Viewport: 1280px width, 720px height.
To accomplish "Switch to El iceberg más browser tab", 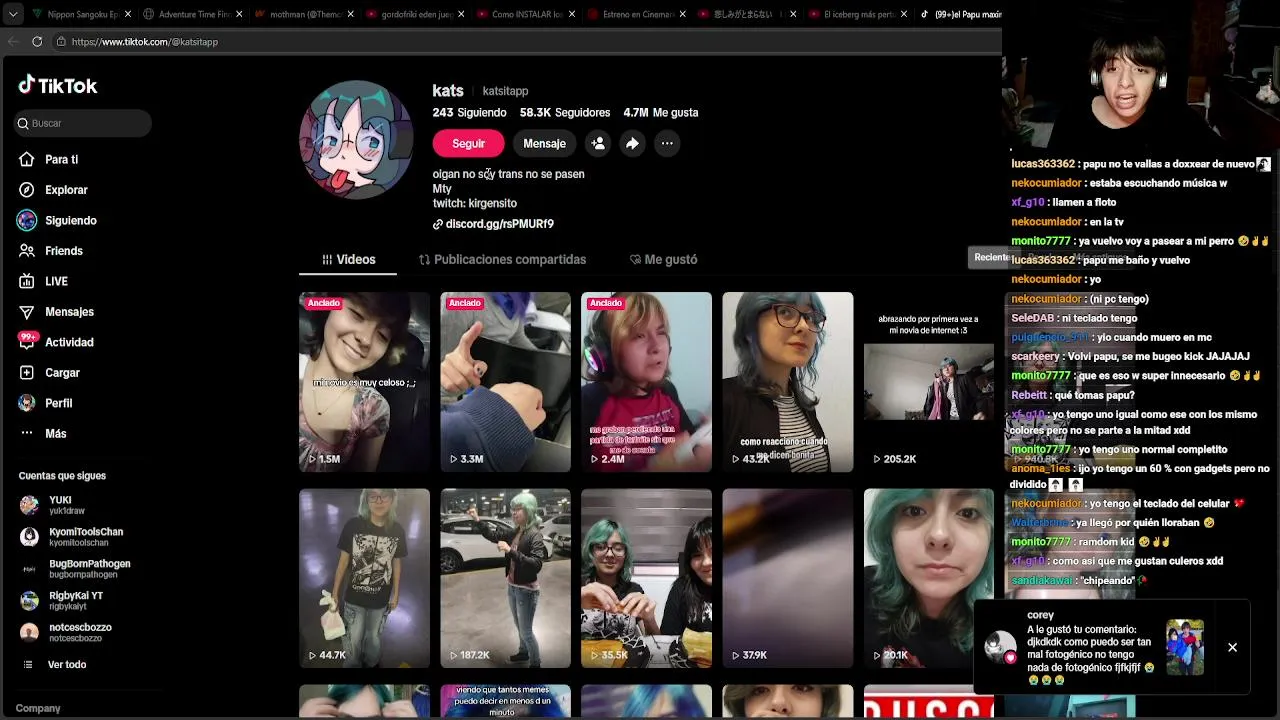I will (x=855, y=15).
